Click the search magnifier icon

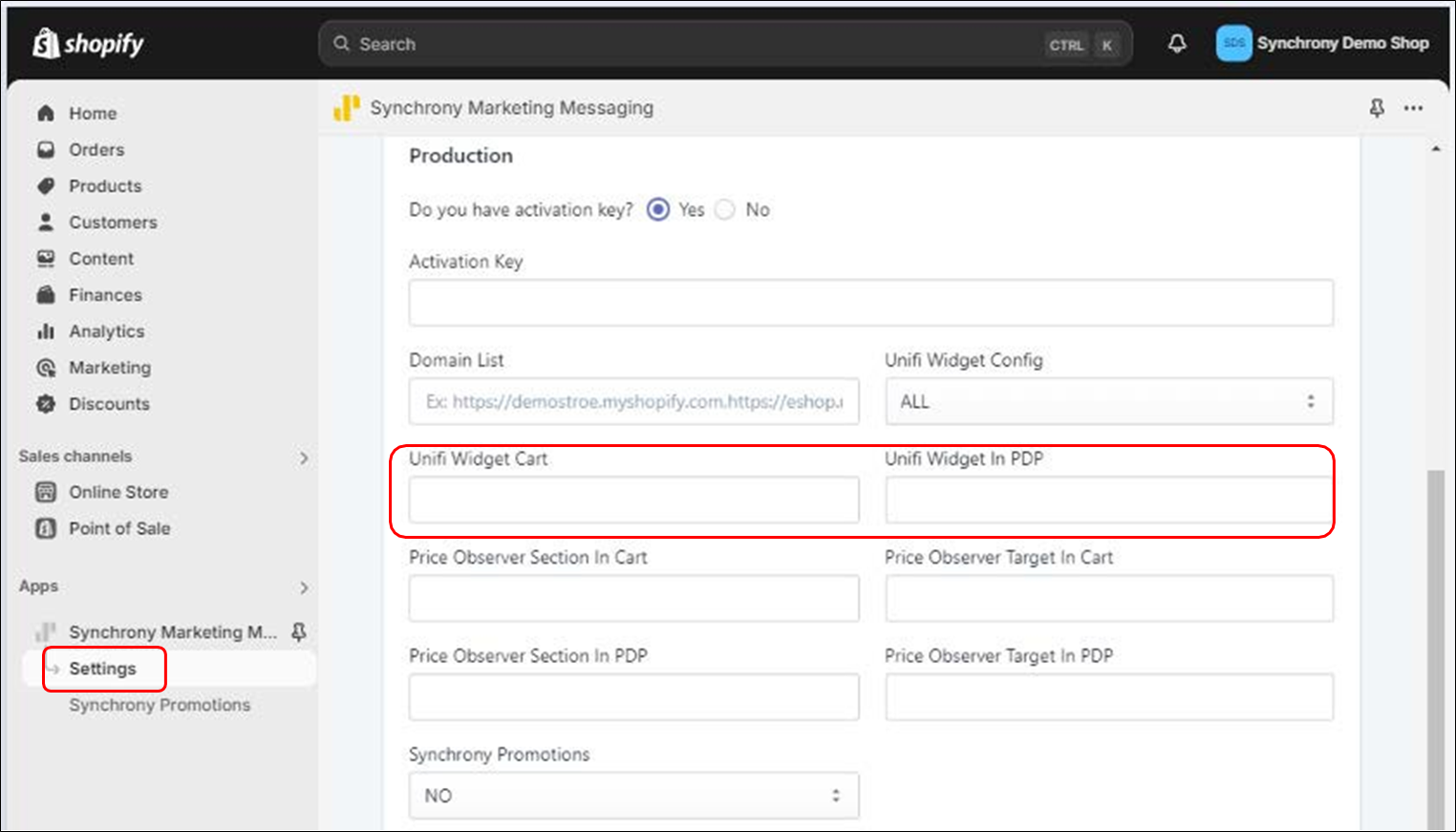341,44
